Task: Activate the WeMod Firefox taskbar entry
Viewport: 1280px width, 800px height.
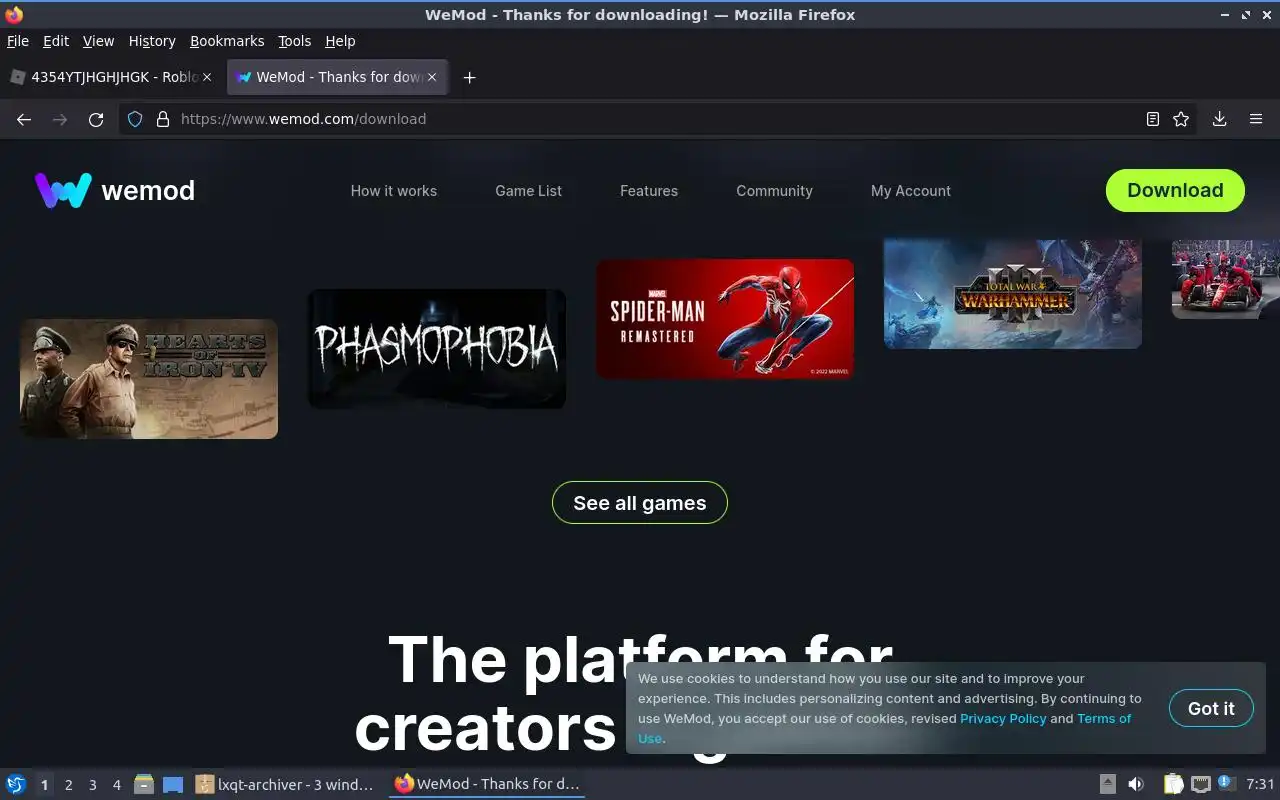Action: [487, 784]
